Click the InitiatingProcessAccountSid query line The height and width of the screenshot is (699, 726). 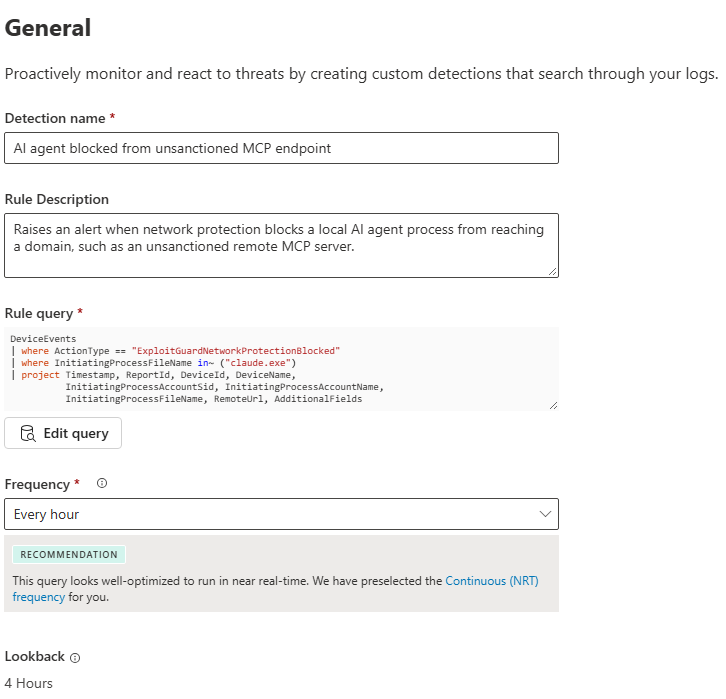coord(225,387)
